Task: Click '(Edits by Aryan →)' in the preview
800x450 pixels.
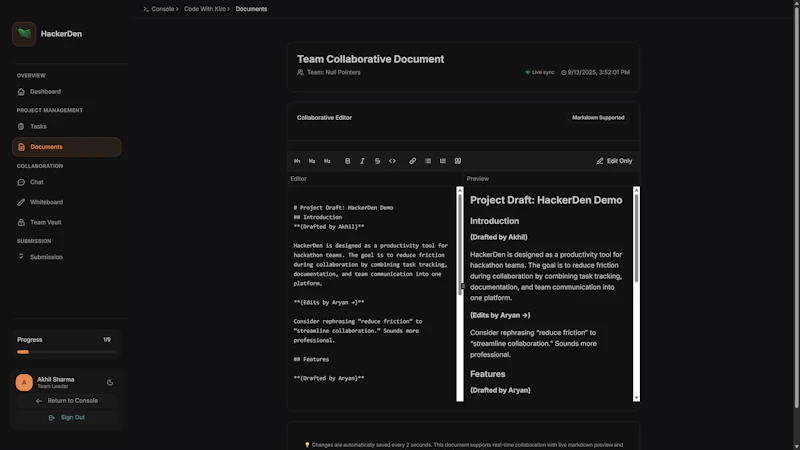Action: (500, 316)
